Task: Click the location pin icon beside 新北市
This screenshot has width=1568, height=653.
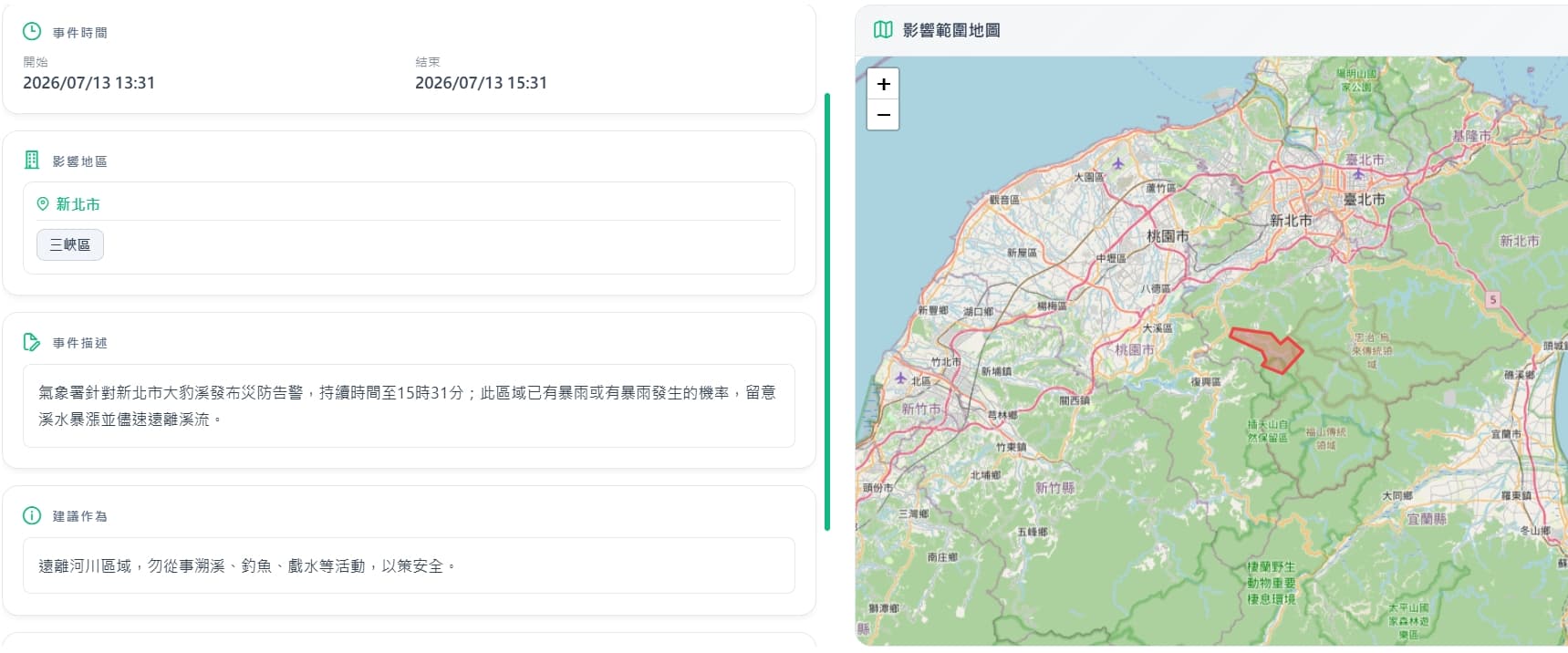Action: [43, 204]
